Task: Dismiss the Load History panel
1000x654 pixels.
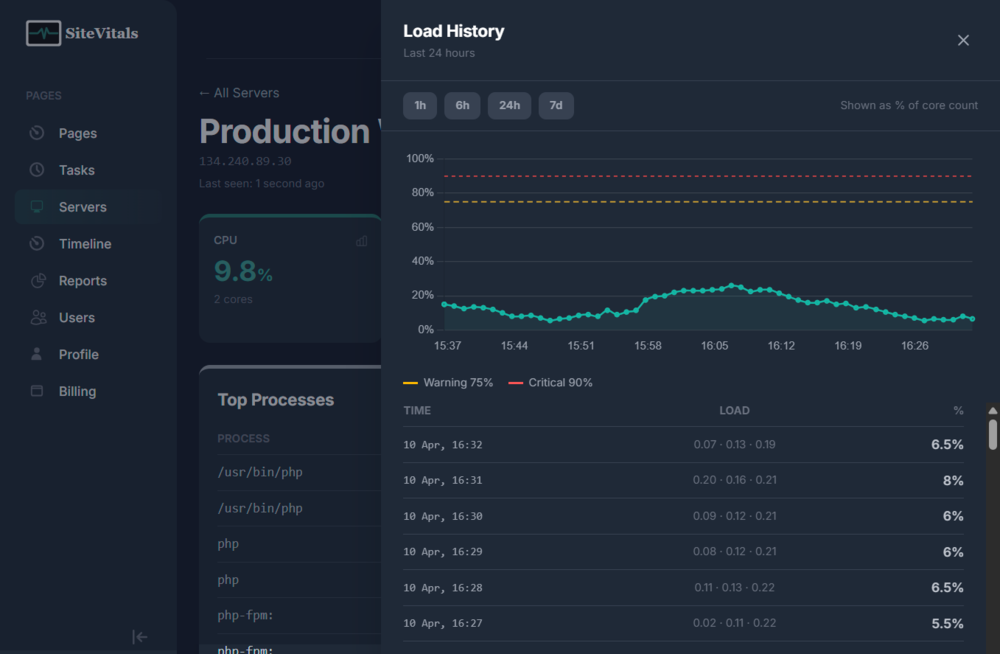Action: coord(963,40)
